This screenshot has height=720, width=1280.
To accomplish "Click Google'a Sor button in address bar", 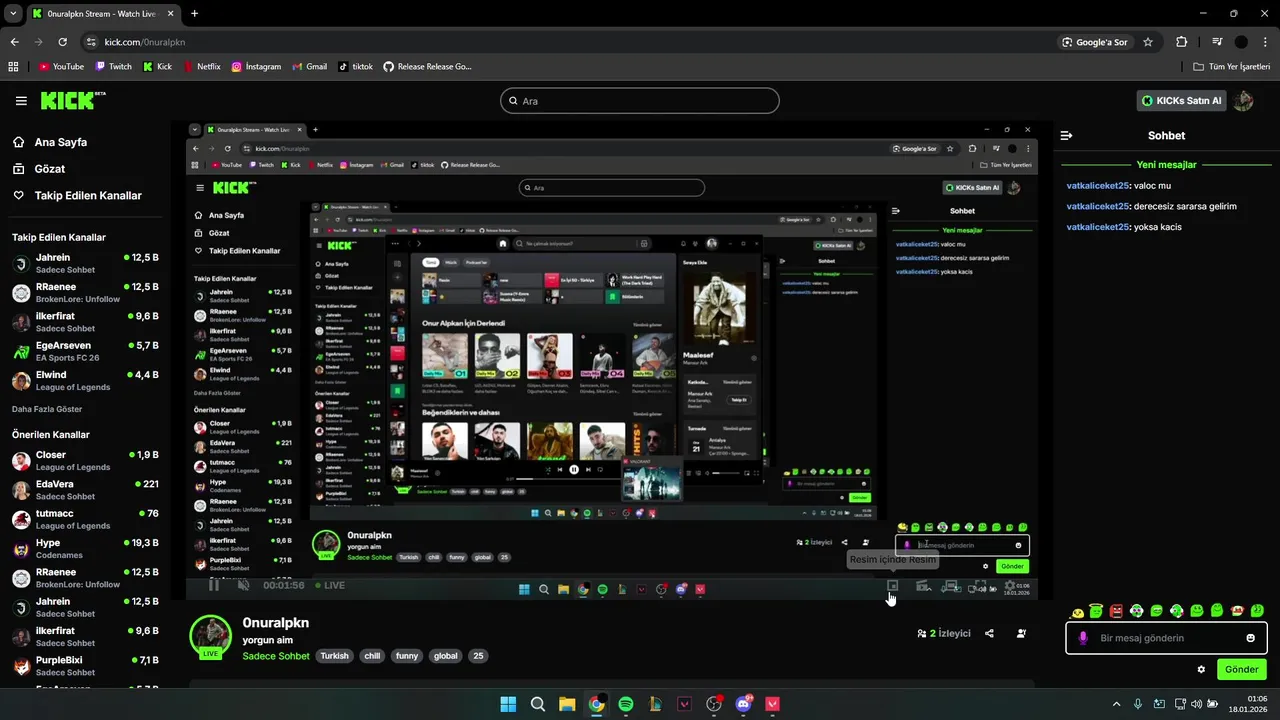I will coord(1096,42).
